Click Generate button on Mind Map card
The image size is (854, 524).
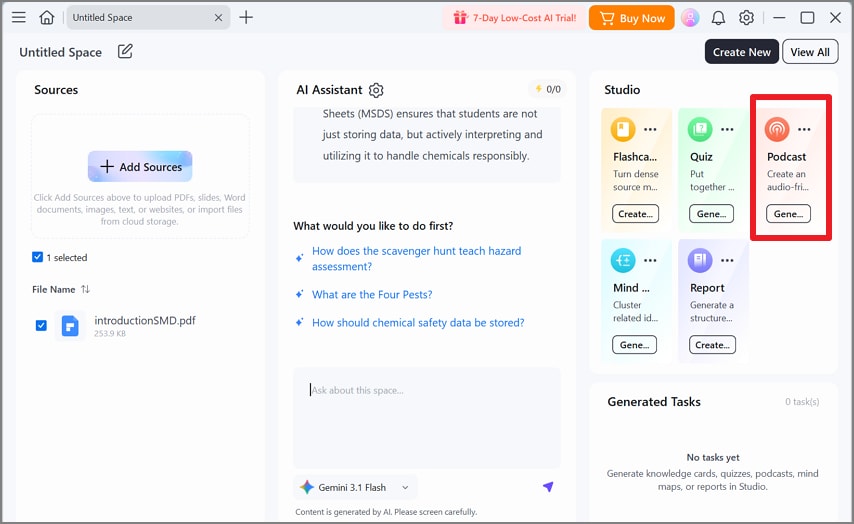635,345
